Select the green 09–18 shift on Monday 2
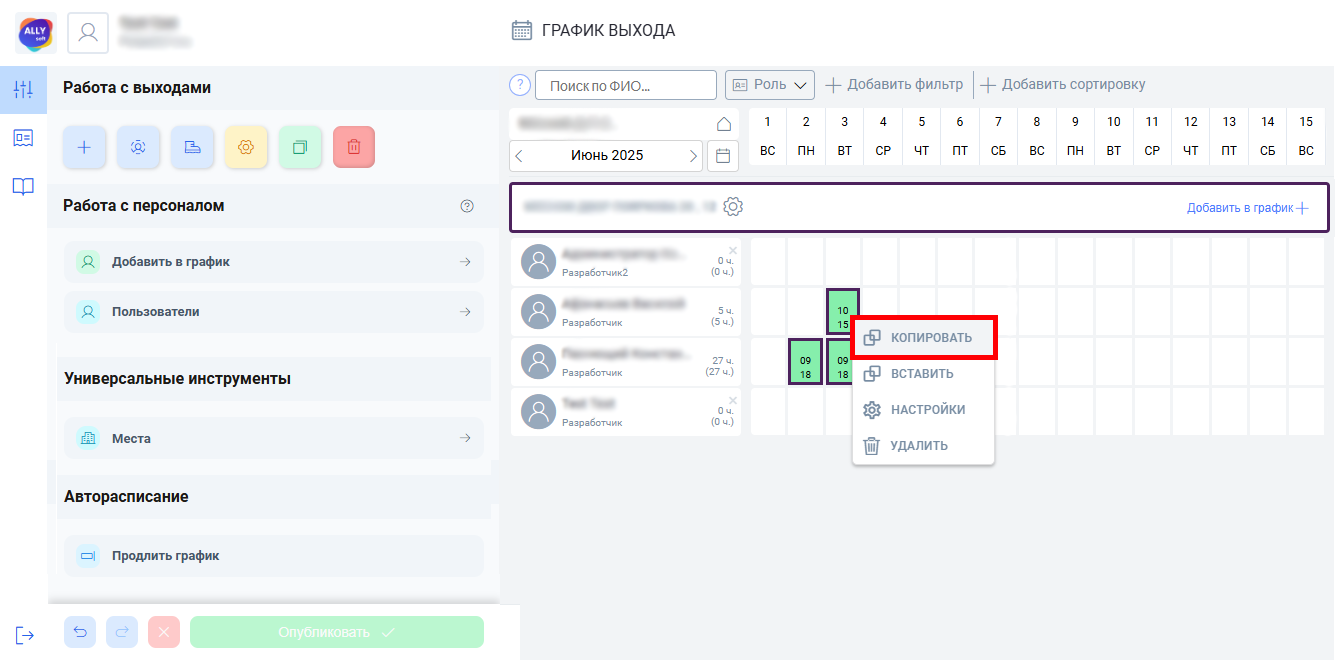 (x=805, y=362)
